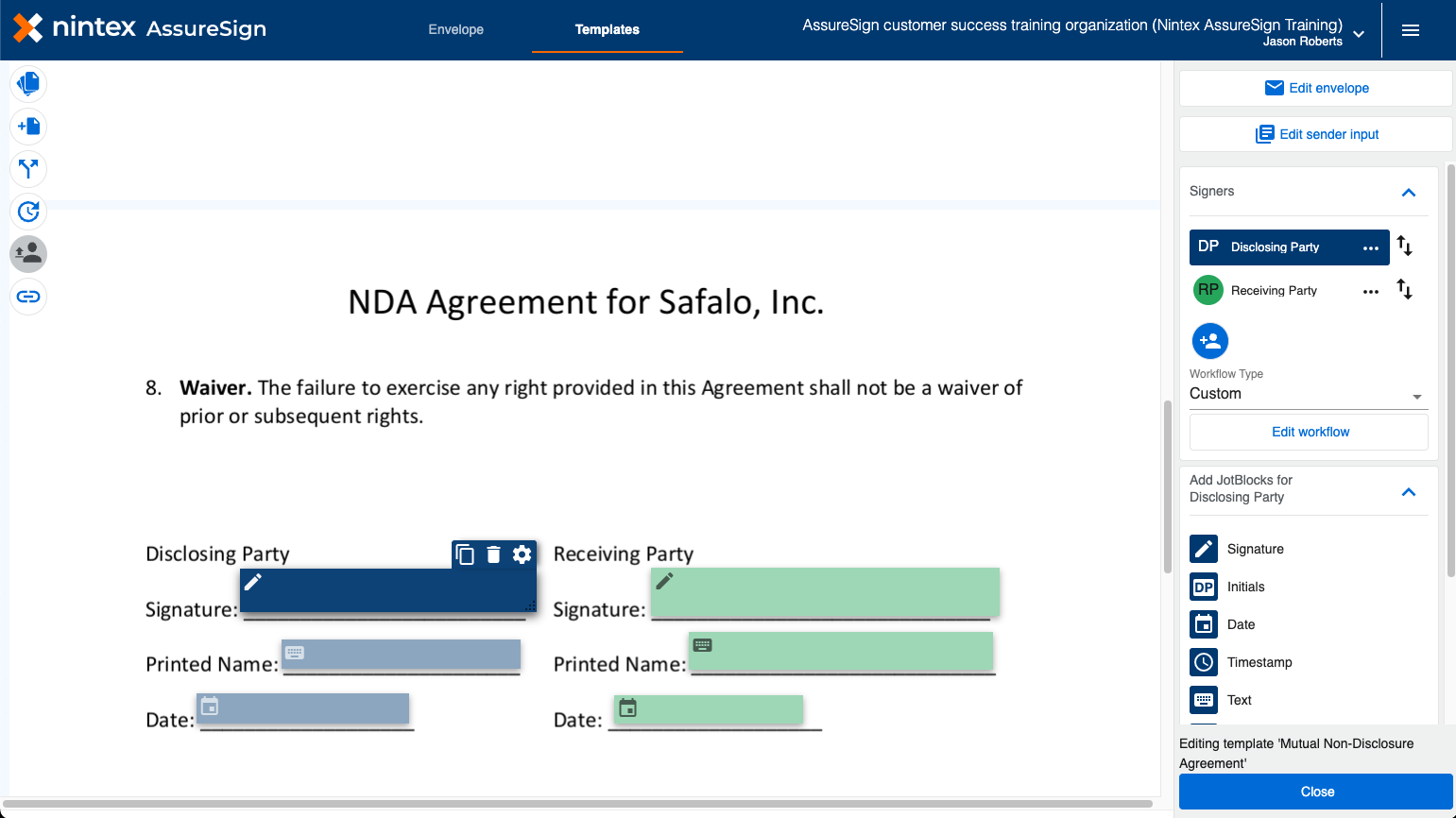This screenshot has height=818, width=1456.
Task: Click the Edit envelope button
Action: (x=1316, y=88)
